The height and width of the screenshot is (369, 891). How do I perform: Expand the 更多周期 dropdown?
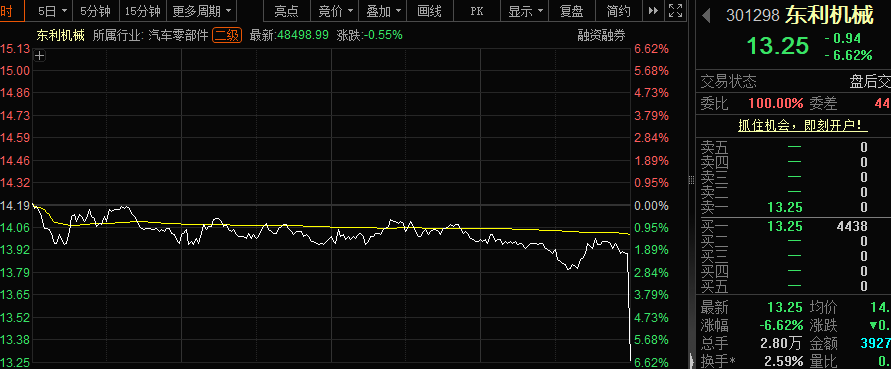click(201, 11)
